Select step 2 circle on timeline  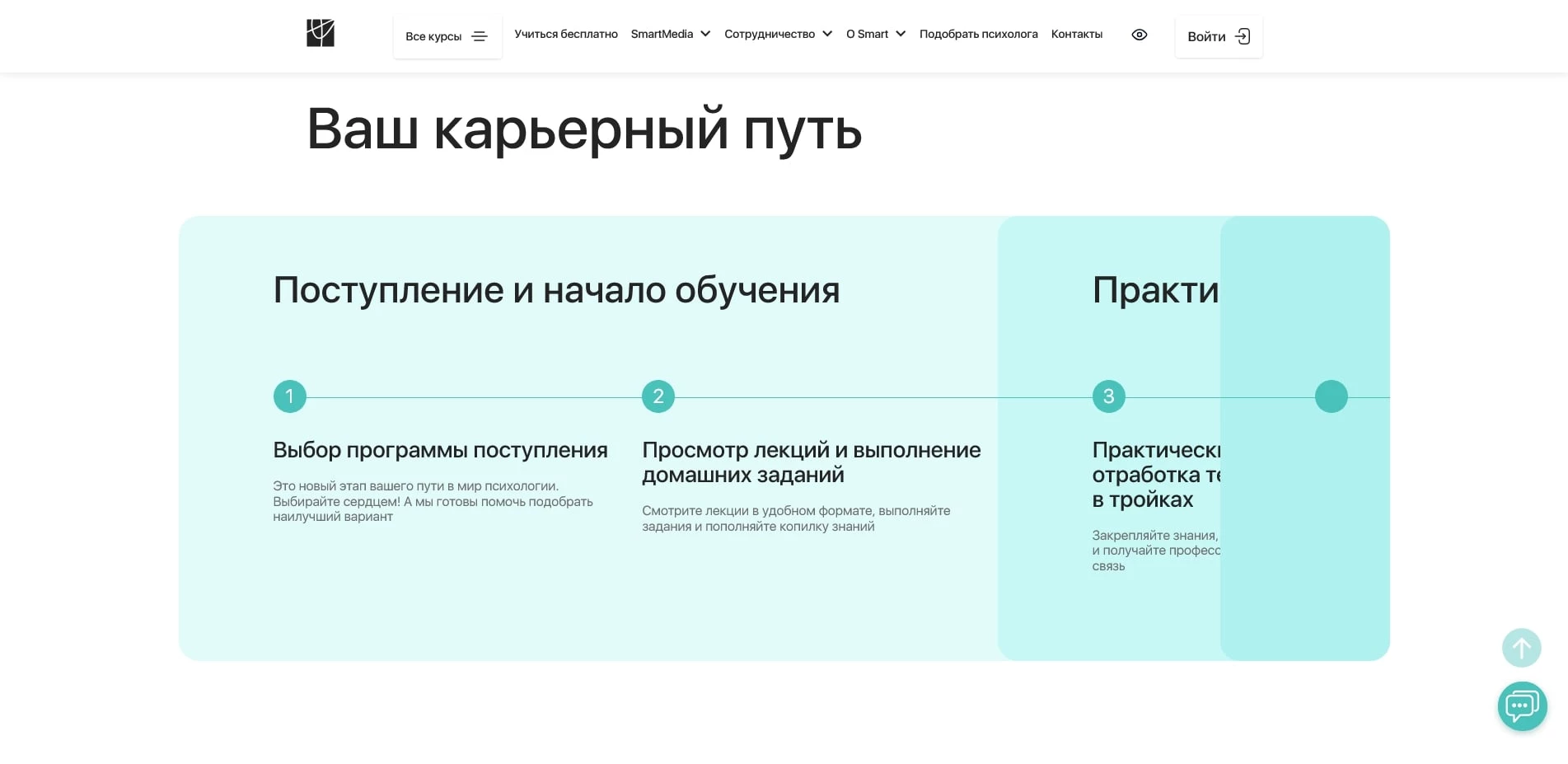658,396
